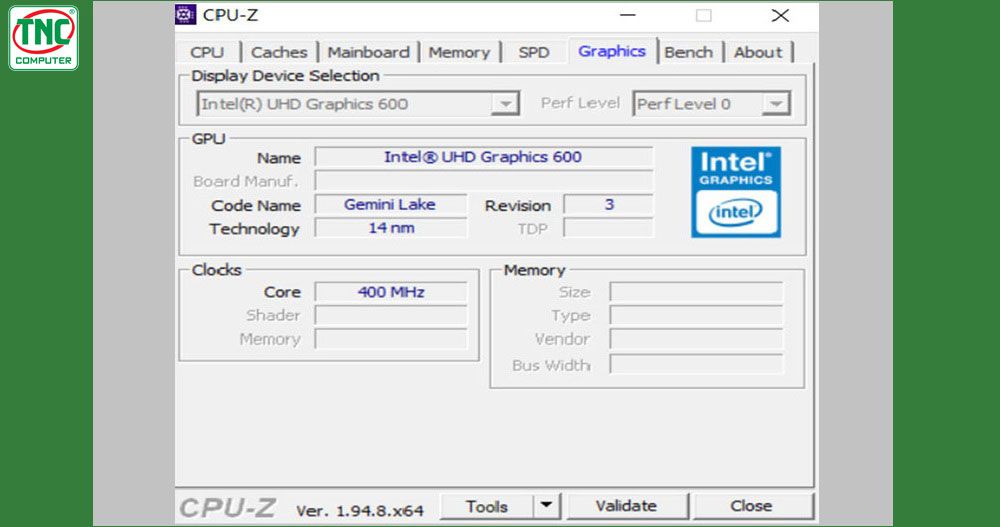Click the Revision field value 3
This screenshot has width=1000, height=527.
pyautogui.click(x=608, y=205)
